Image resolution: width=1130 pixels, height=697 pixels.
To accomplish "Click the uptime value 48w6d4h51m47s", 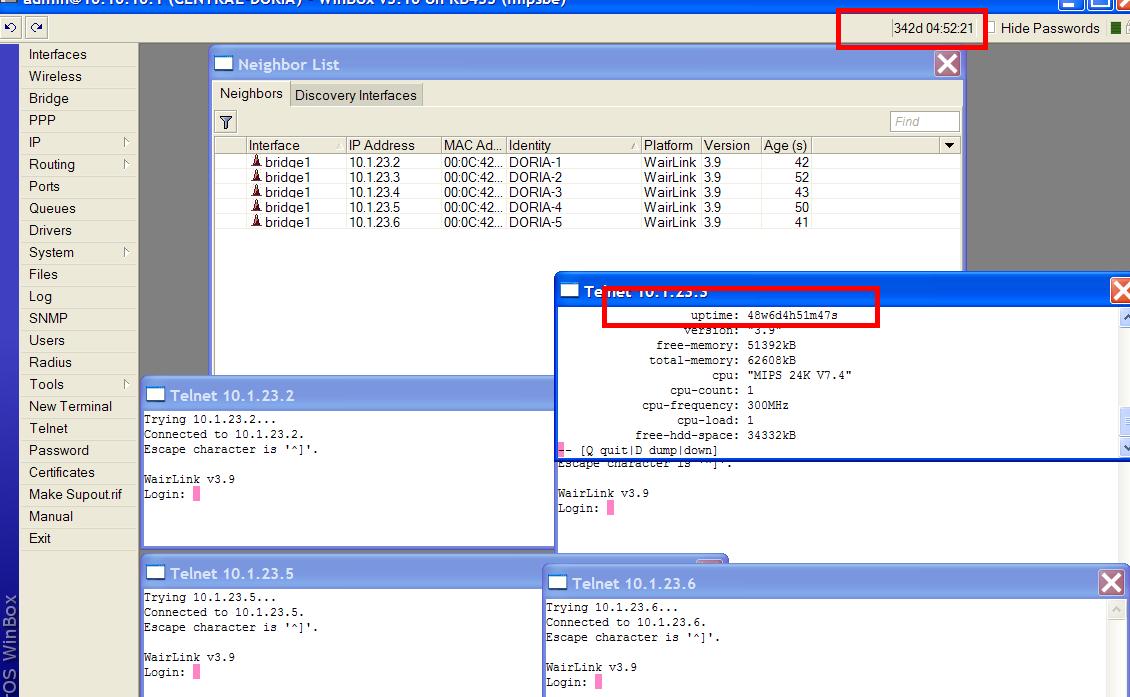I will click(792, 315).
